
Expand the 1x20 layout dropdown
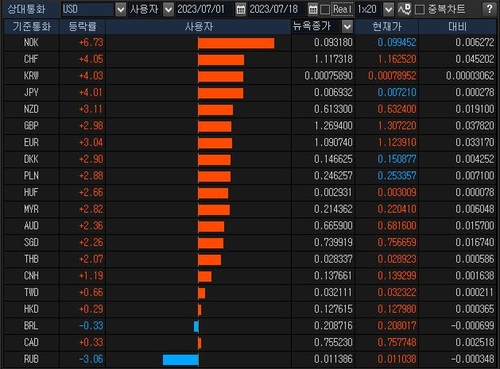pos(388,9)
